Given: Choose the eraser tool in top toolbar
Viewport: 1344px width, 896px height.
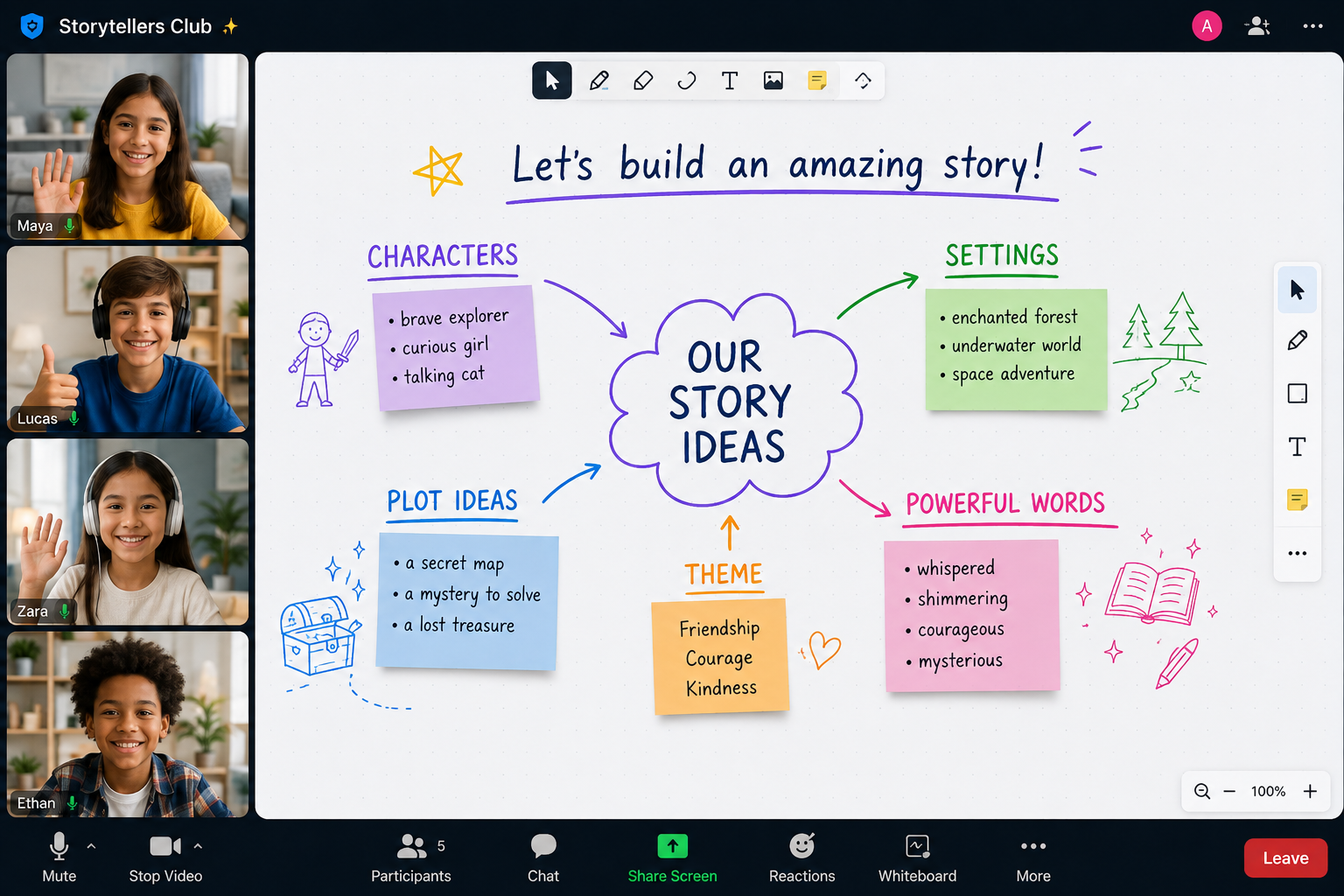Looking at the screenshot, I should click(643, 80).
